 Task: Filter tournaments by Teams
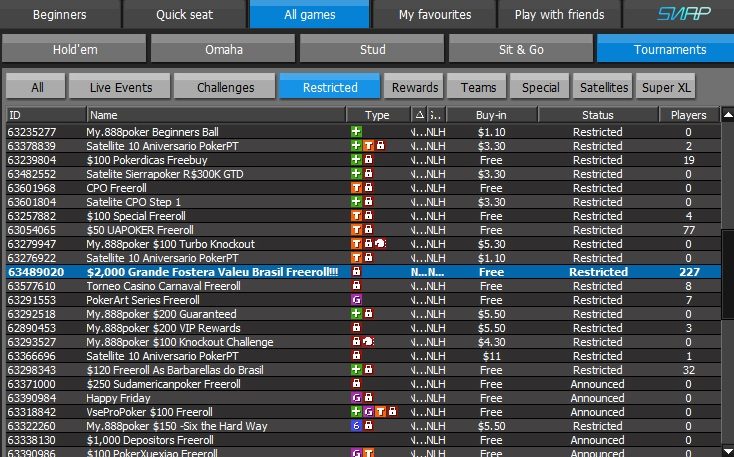click(477, 87)
